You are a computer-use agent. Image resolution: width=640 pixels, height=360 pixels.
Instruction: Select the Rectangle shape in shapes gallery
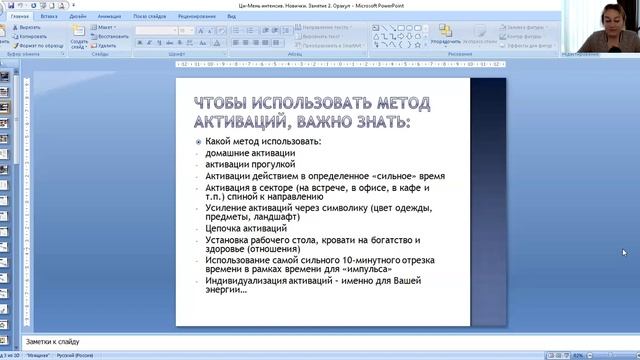tap(401, 28)
